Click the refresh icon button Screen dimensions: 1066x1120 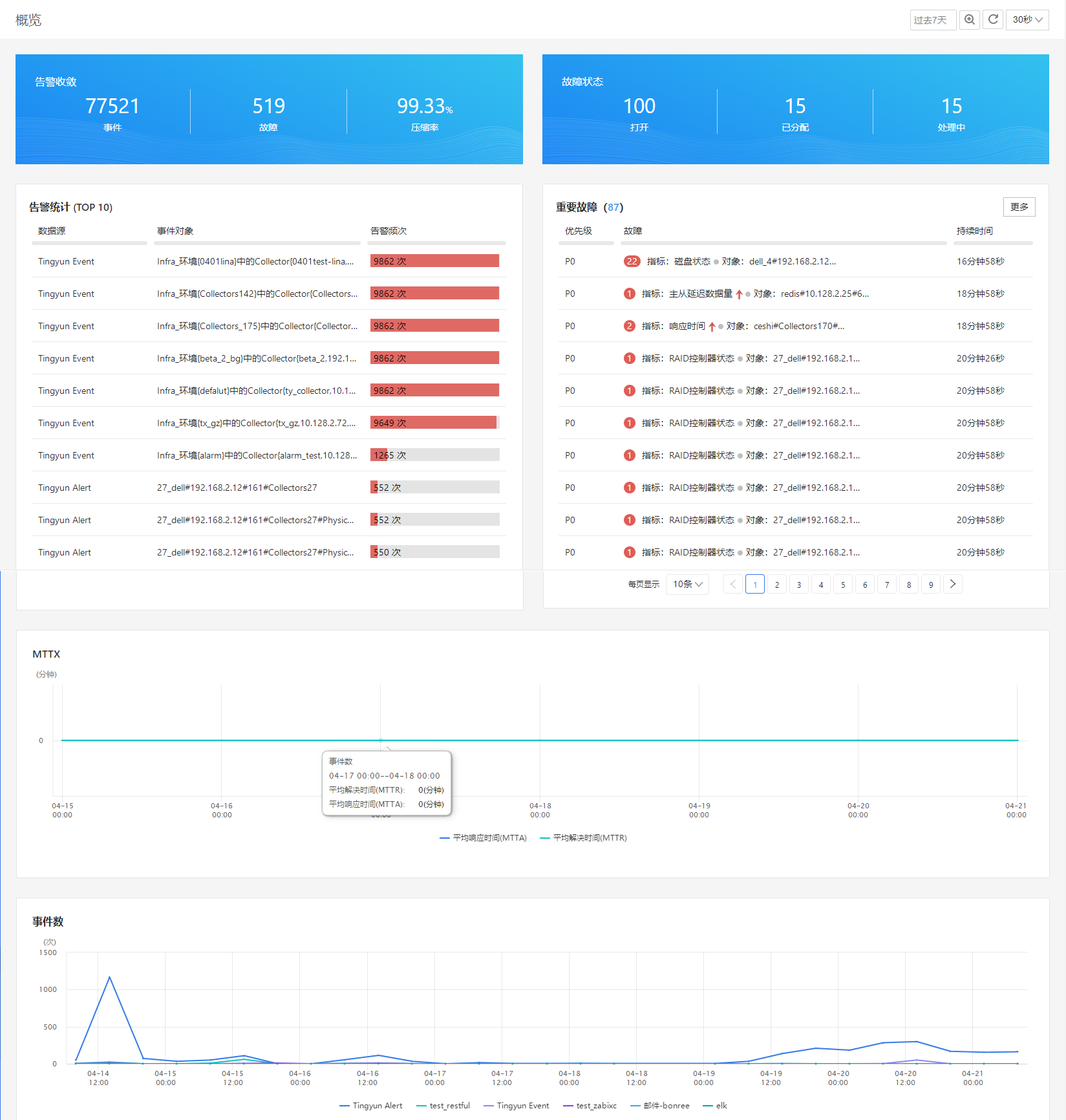point(993,20)
